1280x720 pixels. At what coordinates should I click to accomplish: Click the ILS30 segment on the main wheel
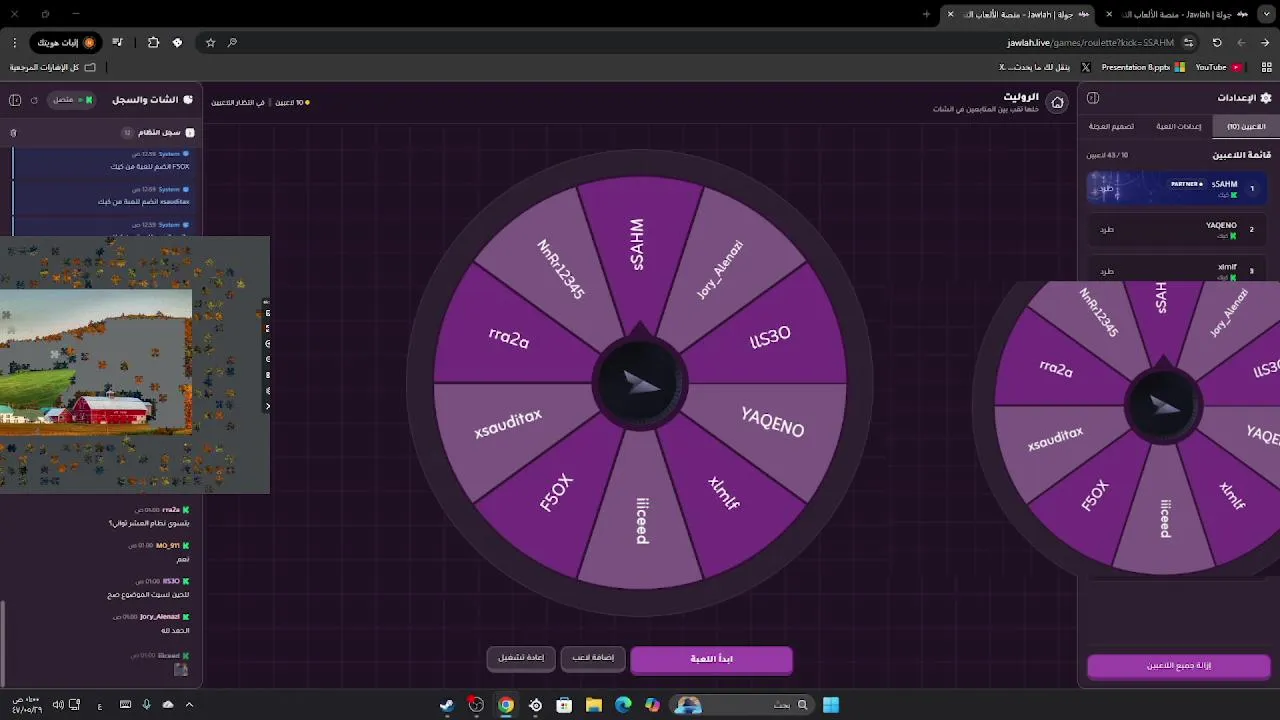point(770,337)
